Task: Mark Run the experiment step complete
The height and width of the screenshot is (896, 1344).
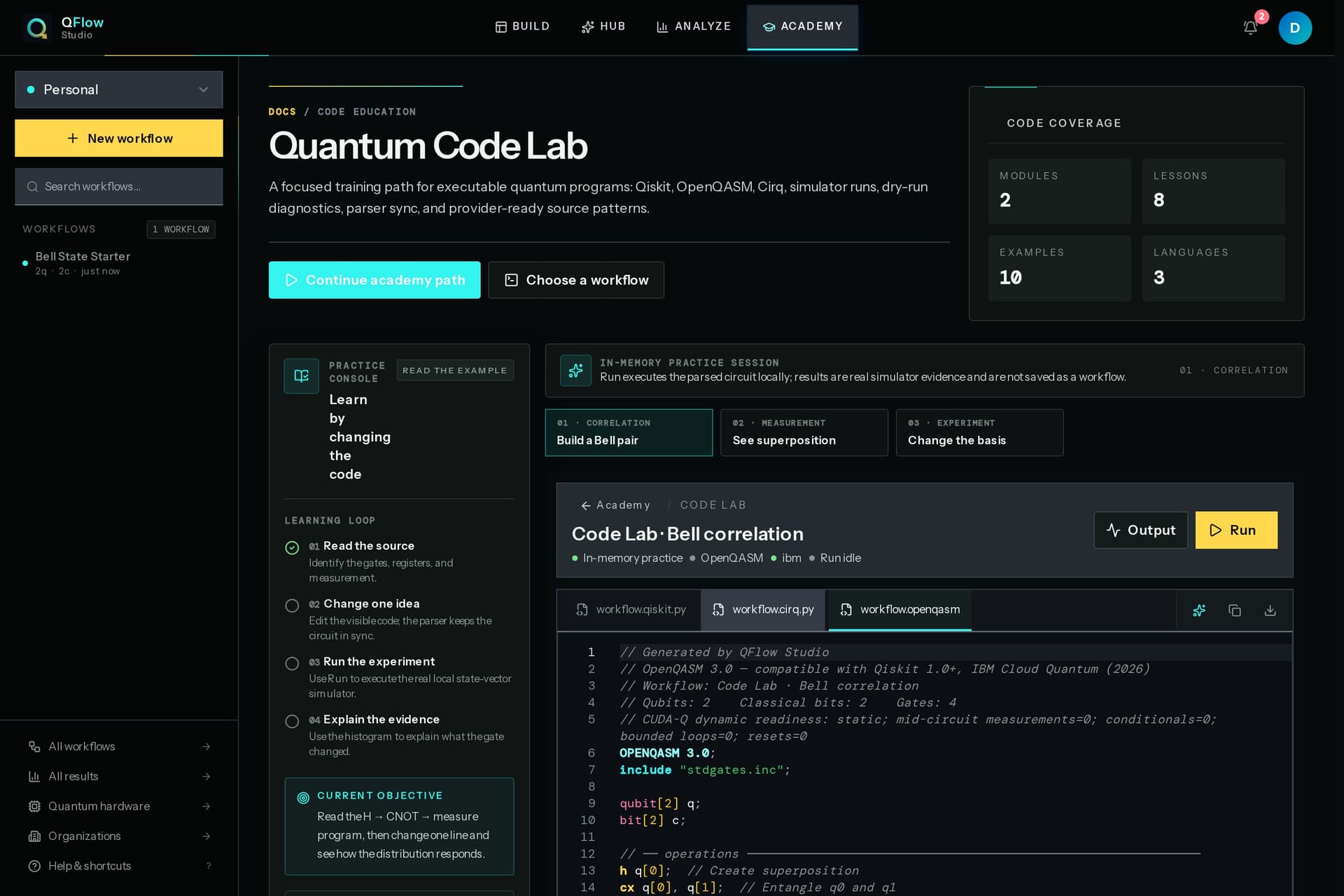Action: tap(292, 664)
